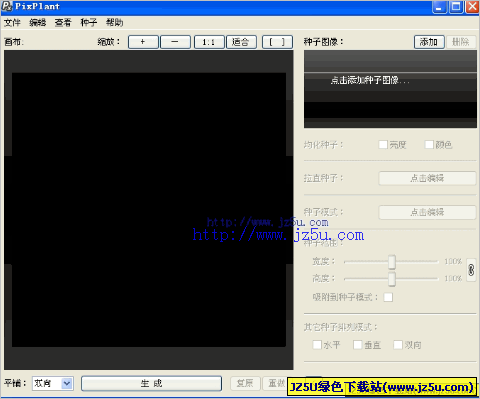Image resolution: width=480 pixels, height=399 pixels.
Task: Click the zoom in plus button
Action: (x=143, y=42)
